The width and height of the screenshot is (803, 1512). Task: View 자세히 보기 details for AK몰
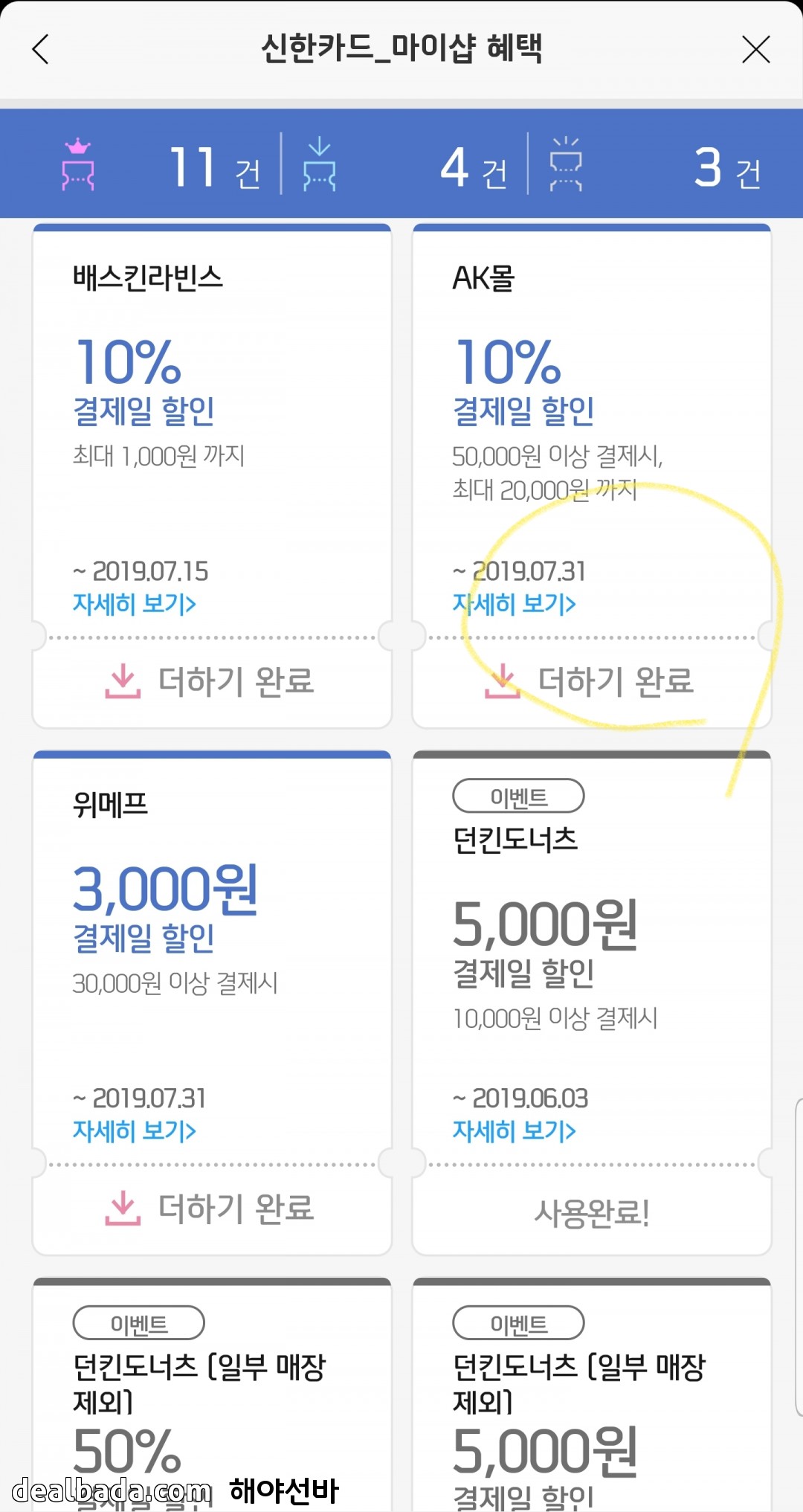[x=515, y=604]
